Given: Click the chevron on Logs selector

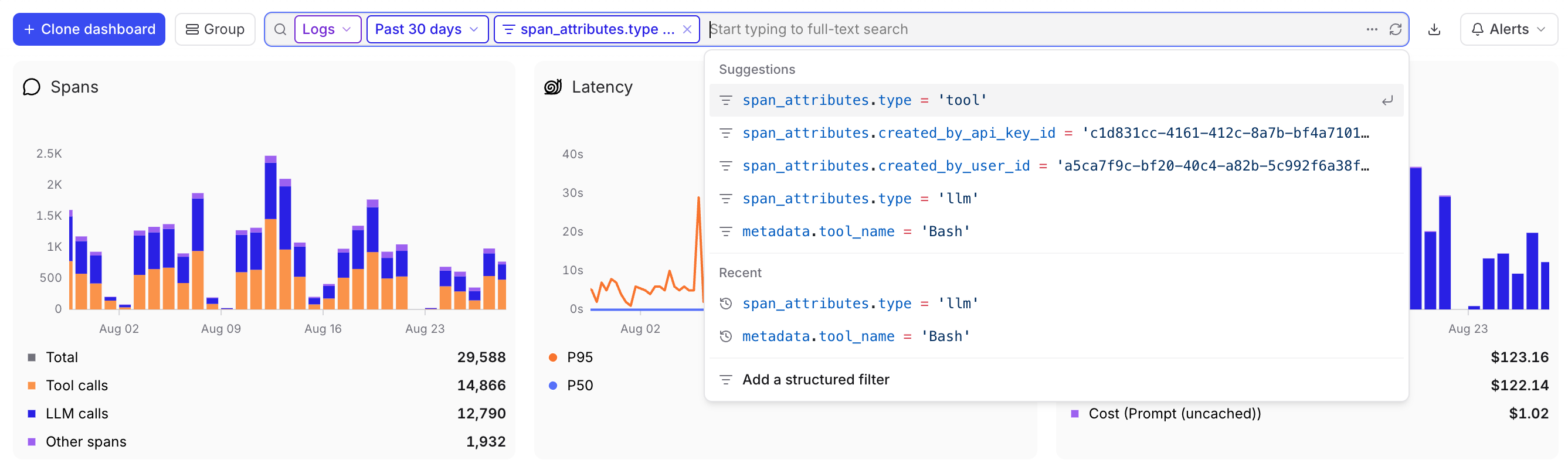Looking at the screenshot, I should (x=347, y=29).
